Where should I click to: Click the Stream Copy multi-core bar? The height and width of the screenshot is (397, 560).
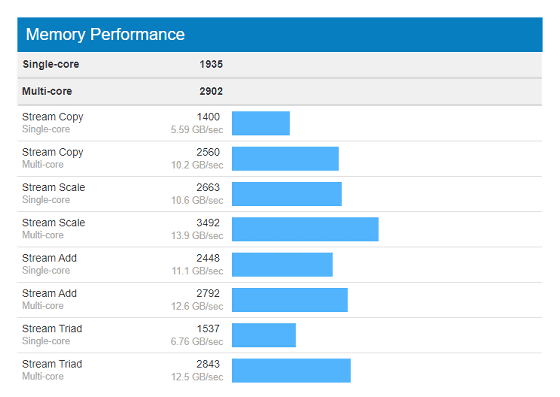285,159
